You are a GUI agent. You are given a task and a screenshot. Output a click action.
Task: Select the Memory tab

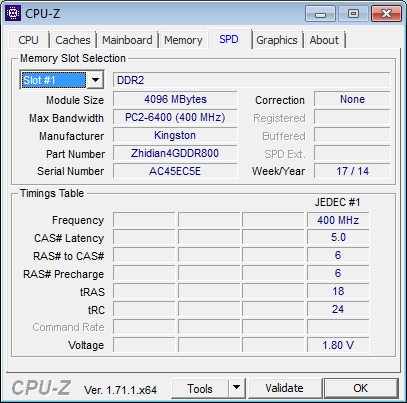(183, 40)
